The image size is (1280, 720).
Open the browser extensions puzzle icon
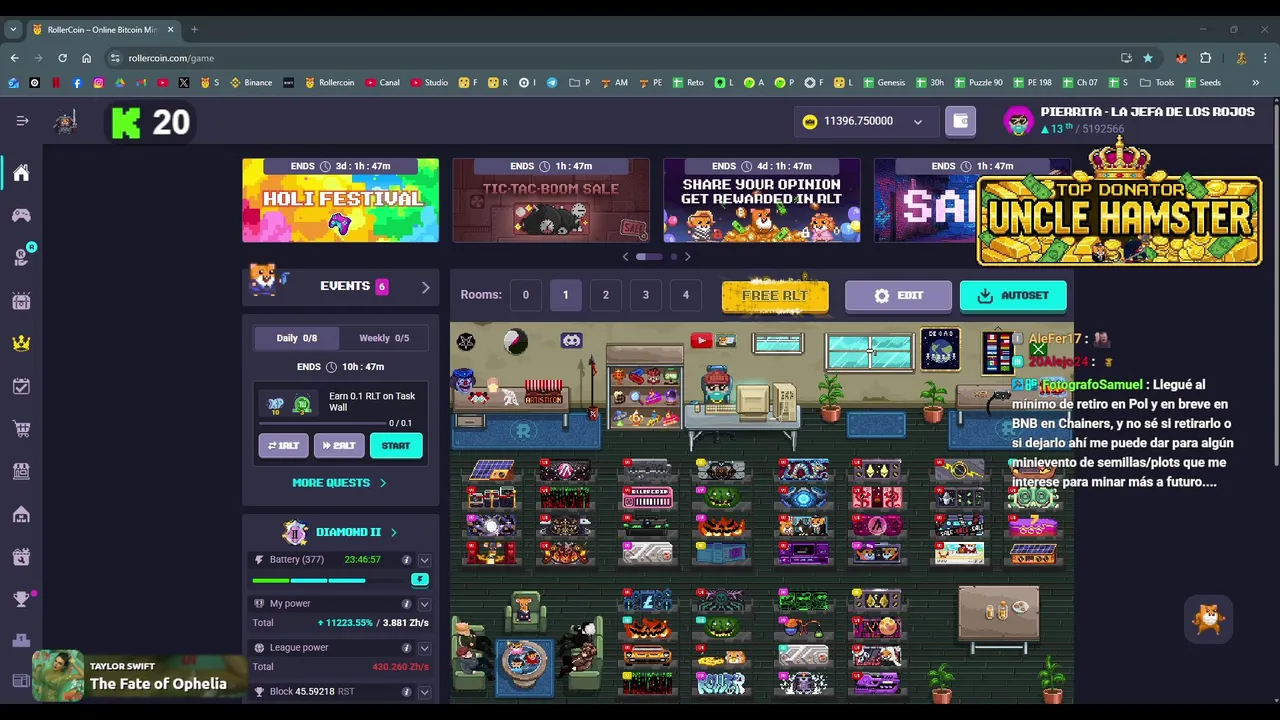coord(1205,58)
